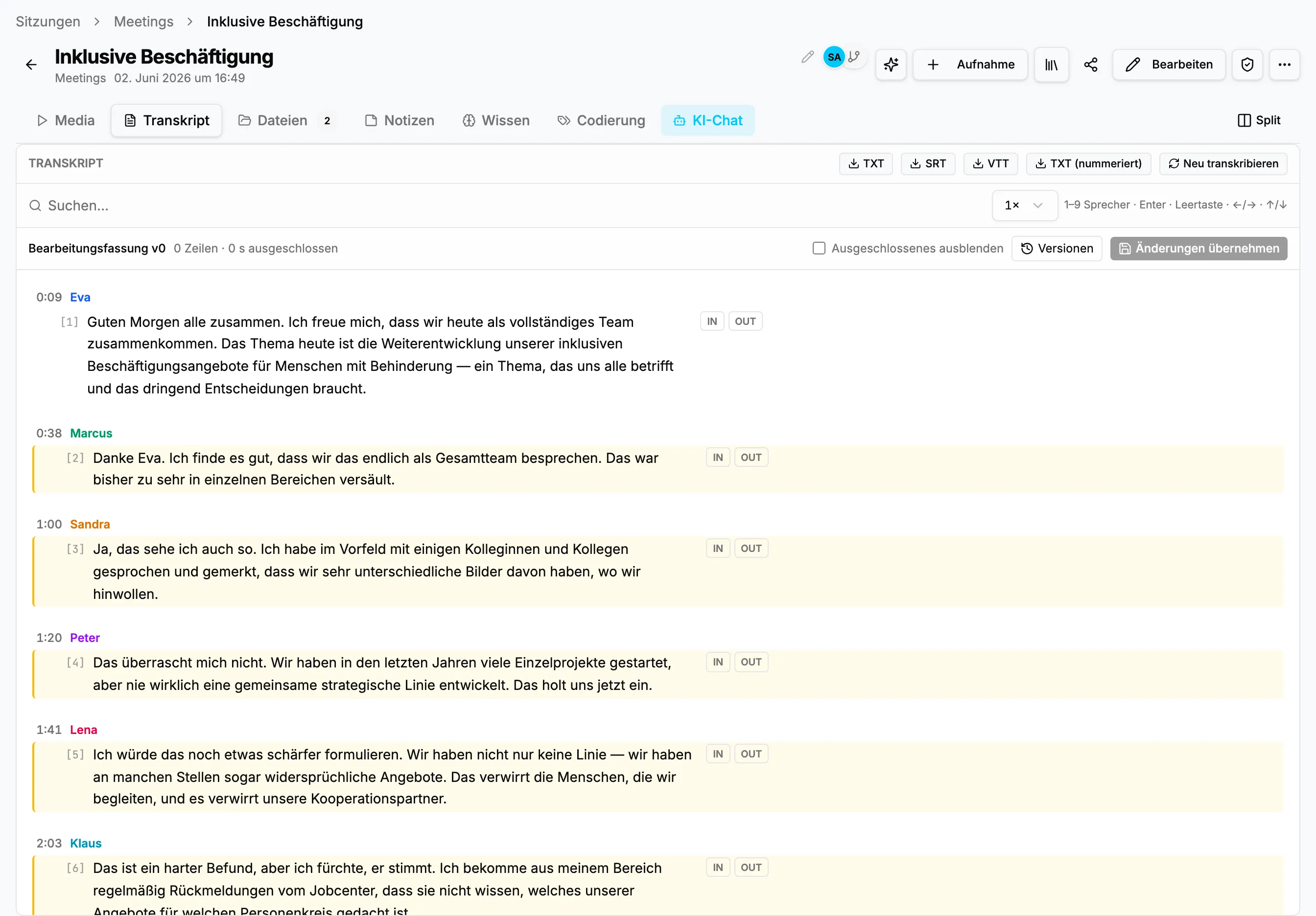Select the Transkript tab
Screen dimensions: 1316x916
tap(167, 120)
